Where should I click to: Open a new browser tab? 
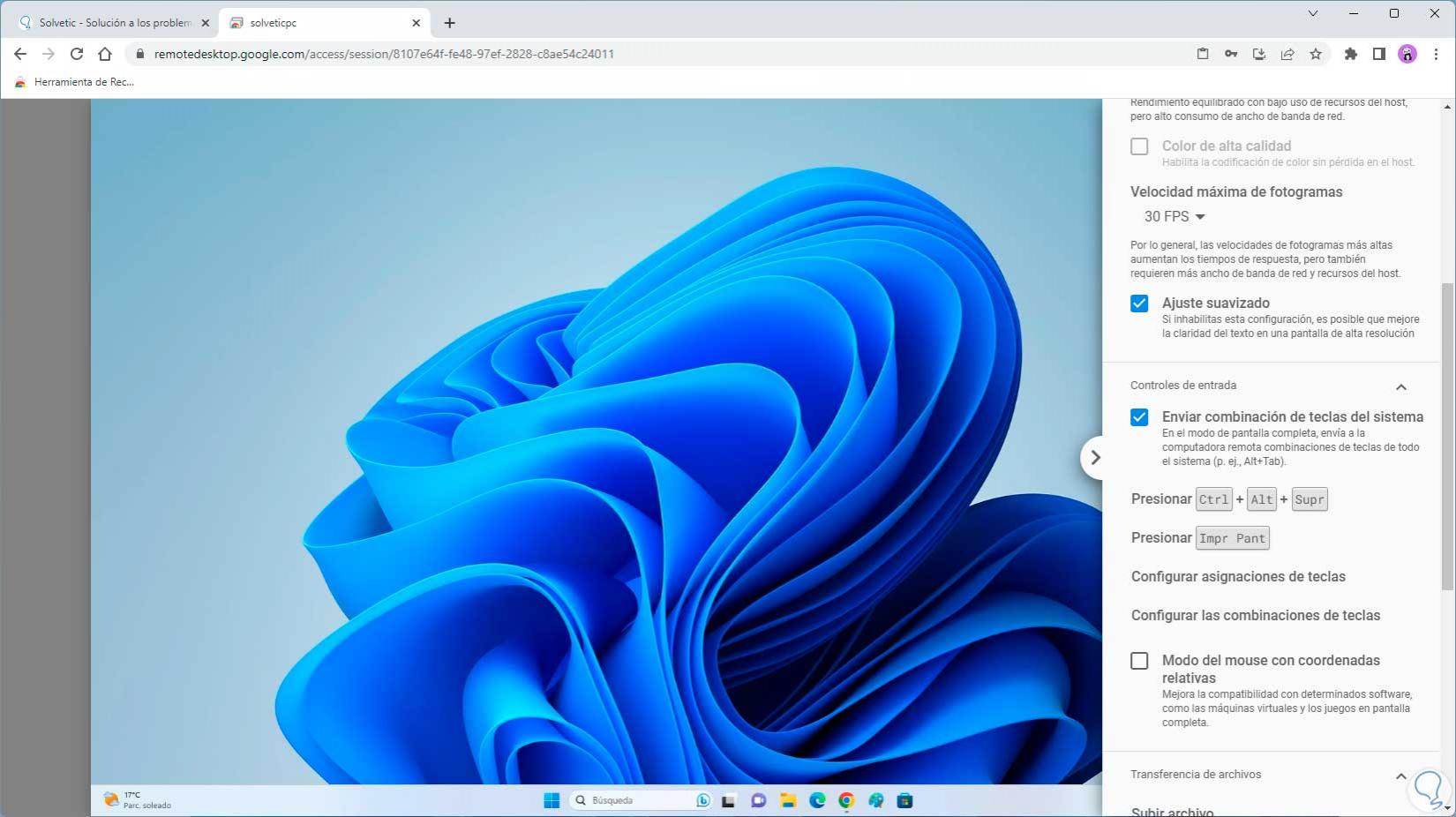pyautogui.click(x=449, y=23)
